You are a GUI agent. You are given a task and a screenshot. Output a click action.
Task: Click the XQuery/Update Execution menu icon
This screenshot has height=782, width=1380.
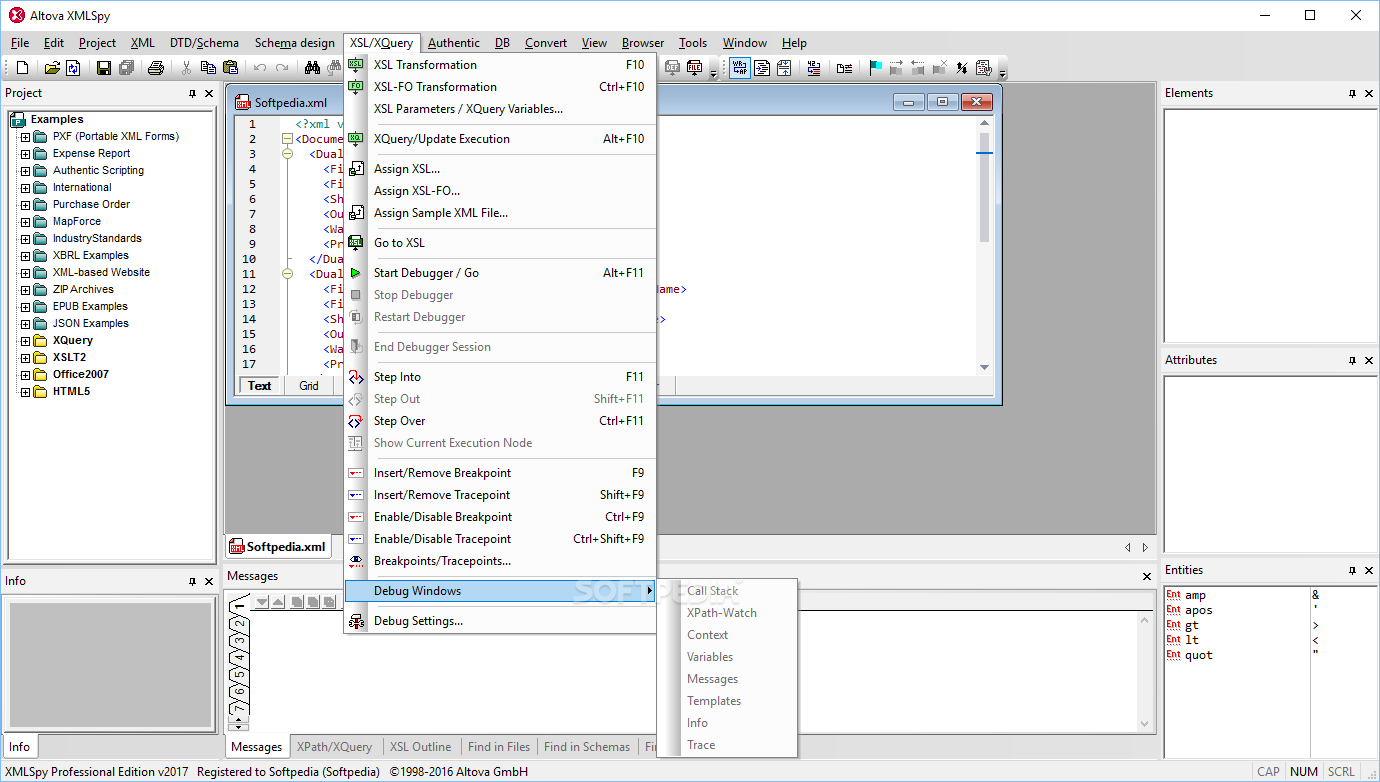click(356, 139)
